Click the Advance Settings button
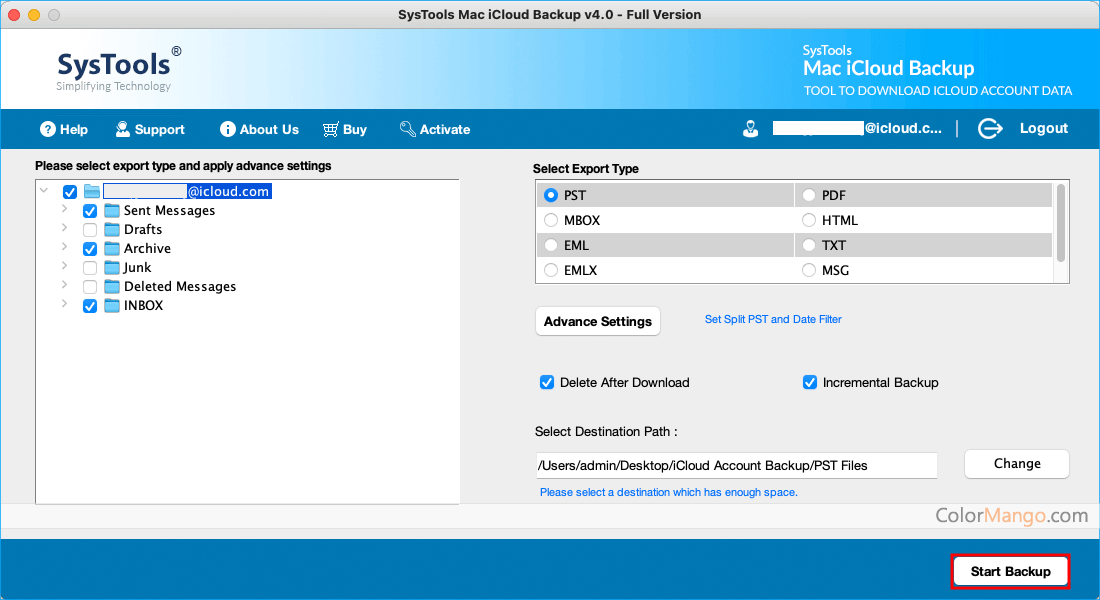 (x=598, y=321)
